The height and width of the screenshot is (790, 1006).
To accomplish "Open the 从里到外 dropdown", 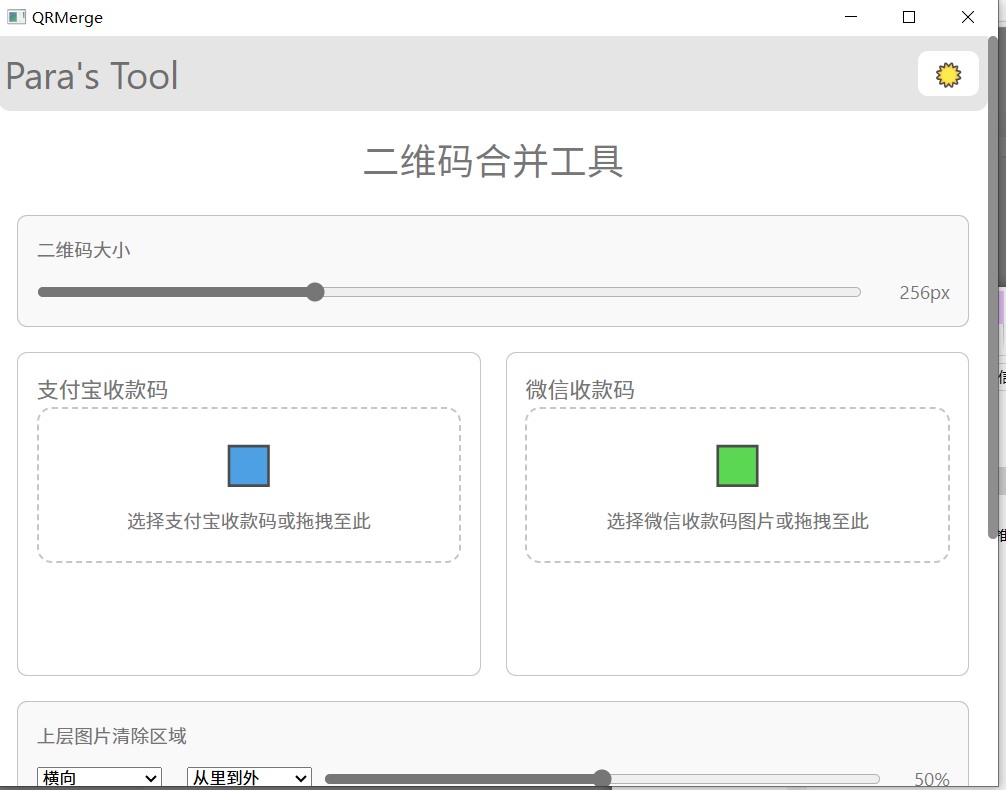I will click(x=250, y=778).
